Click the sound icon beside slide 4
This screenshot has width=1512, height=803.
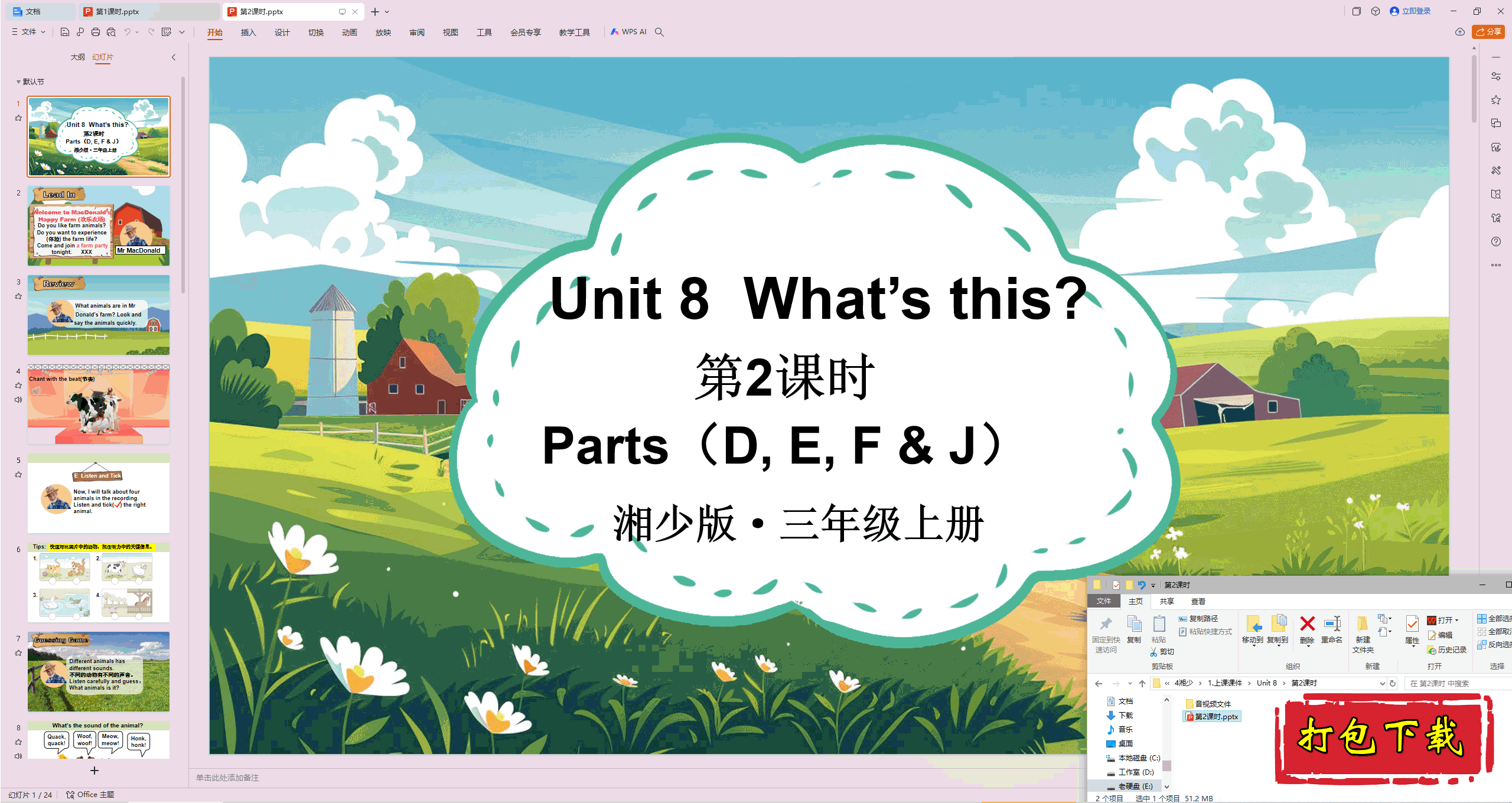click(18, 400)
